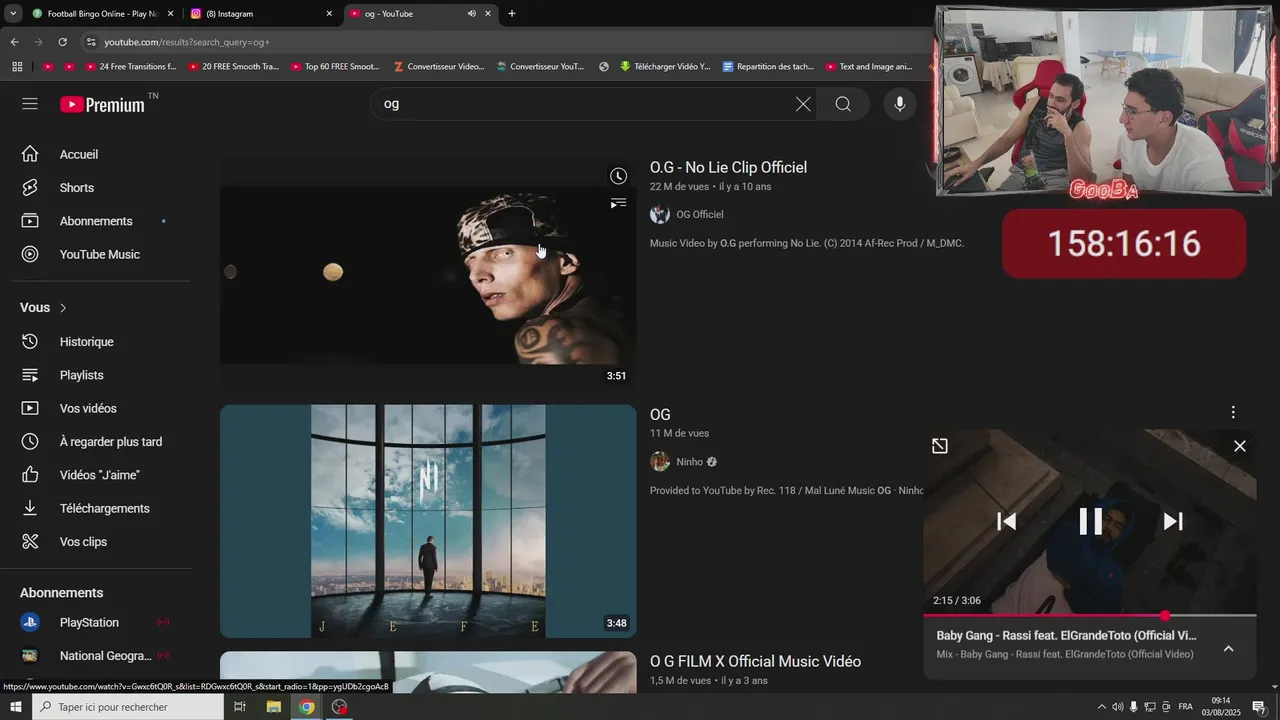
Task: Open Abonnements in the sidebar
Action: (96, 221)
